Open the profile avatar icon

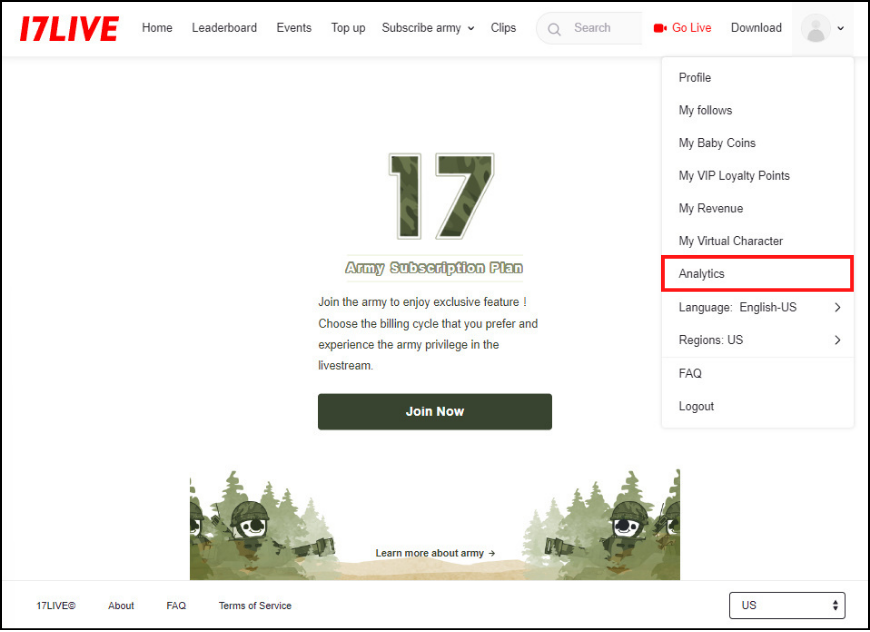(816, 28)
